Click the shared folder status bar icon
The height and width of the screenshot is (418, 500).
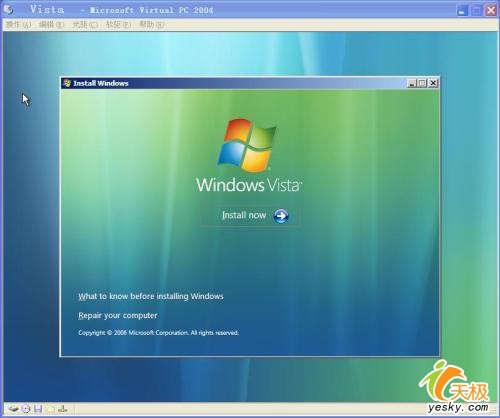coord(50,409)
